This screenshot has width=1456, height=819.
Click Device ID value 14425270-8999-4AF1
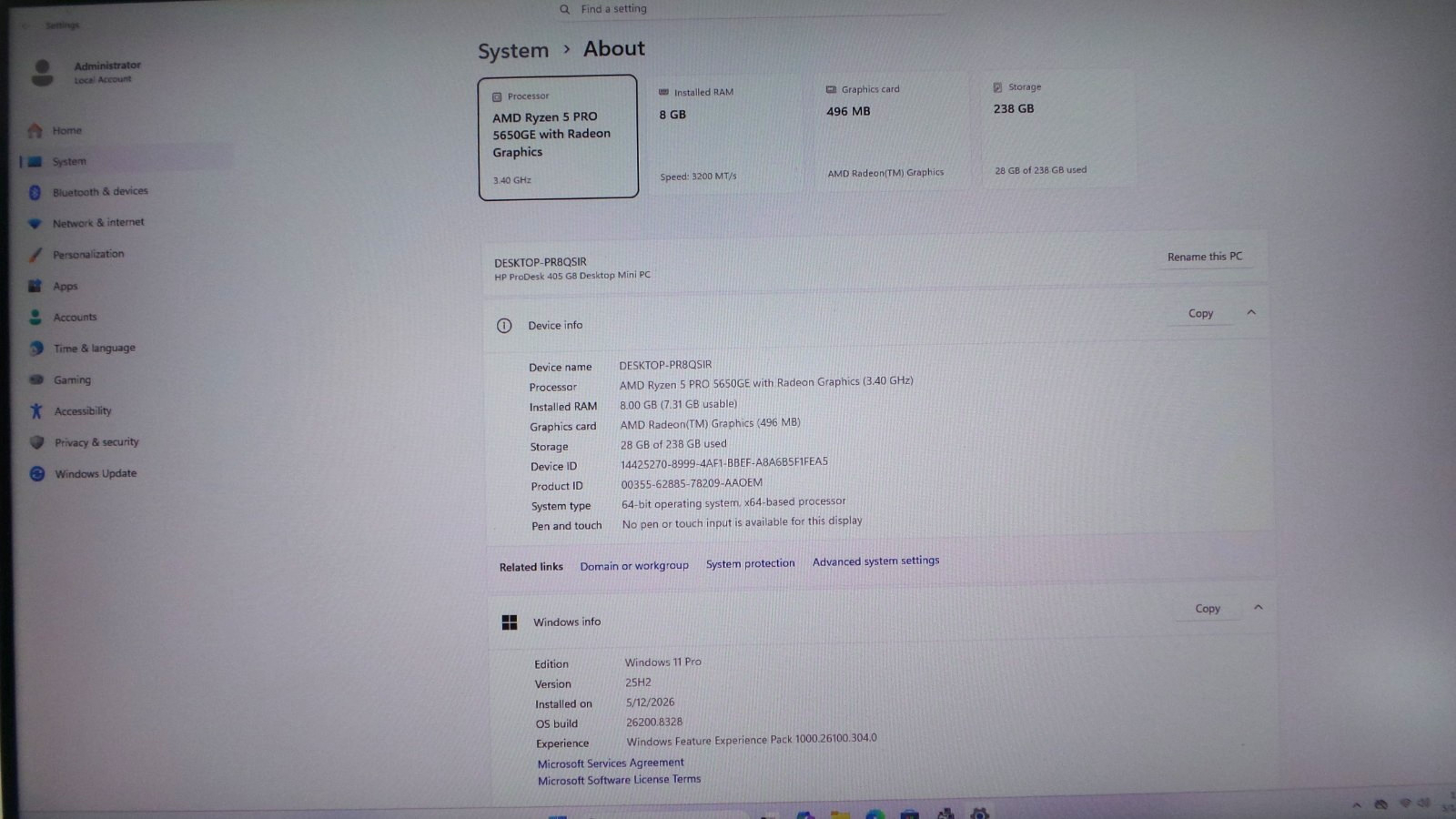(x=724, y=462)
